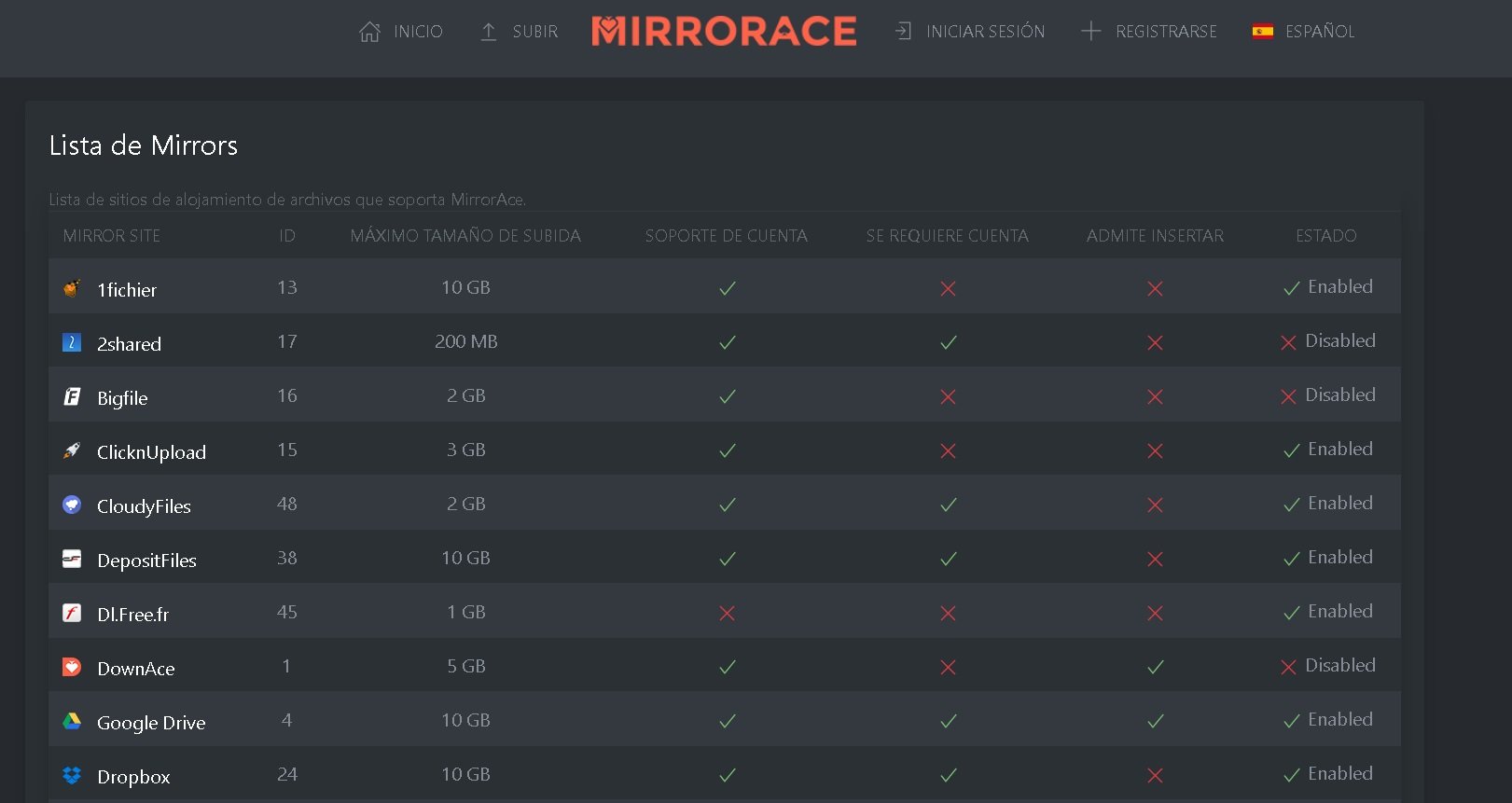Click the upload arrow icon beside SUBIR

(488, 32)
